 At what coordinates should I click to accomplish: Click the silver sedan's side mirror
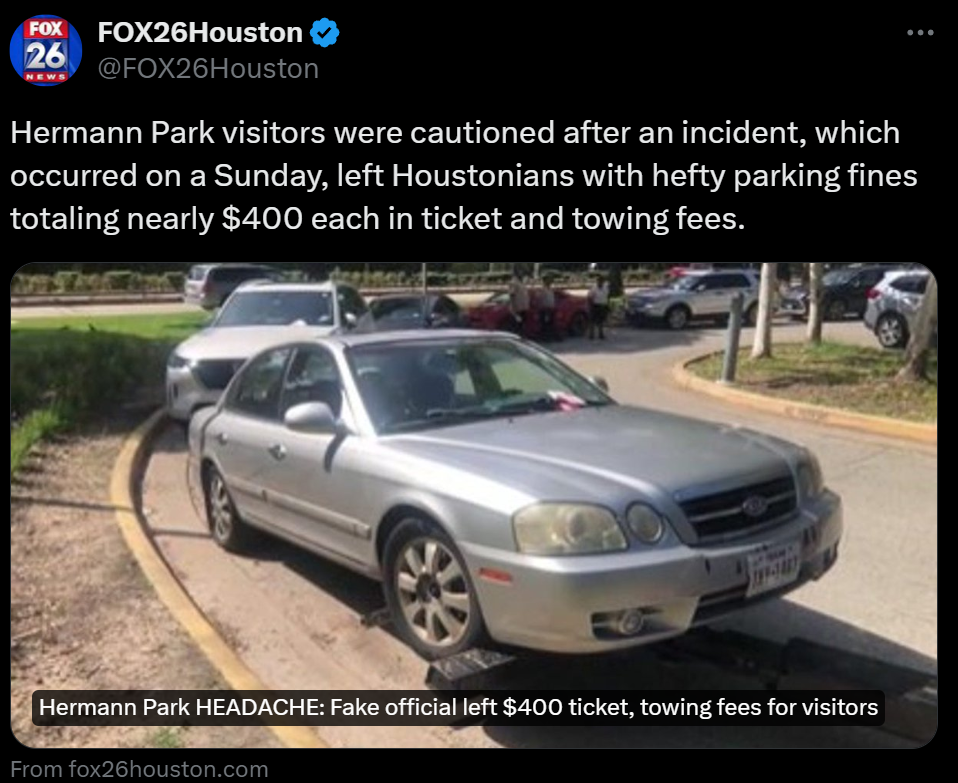(312, 417)
